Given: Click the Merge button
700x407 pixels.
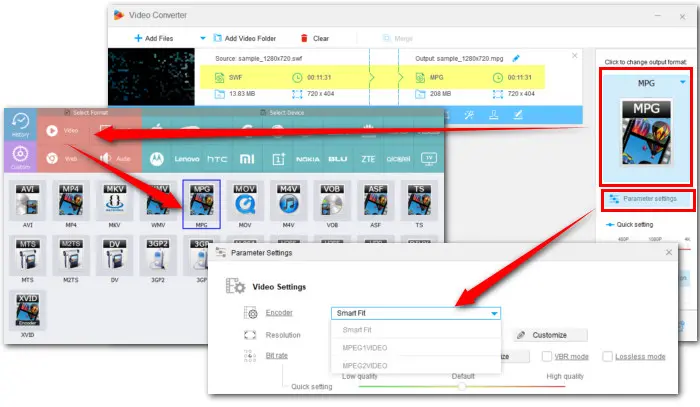Looking at the screenshot, I should coord(398,38).
